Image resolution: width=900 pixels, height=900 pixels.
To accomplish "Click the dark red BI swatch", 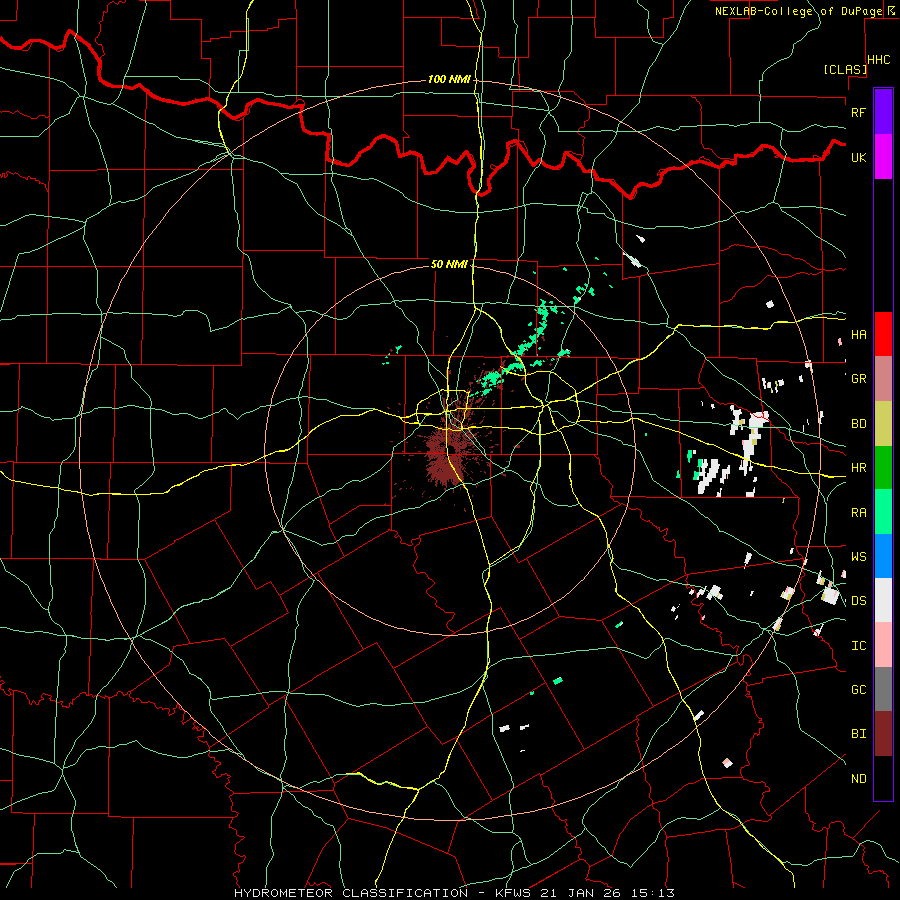I will point(883,733).
